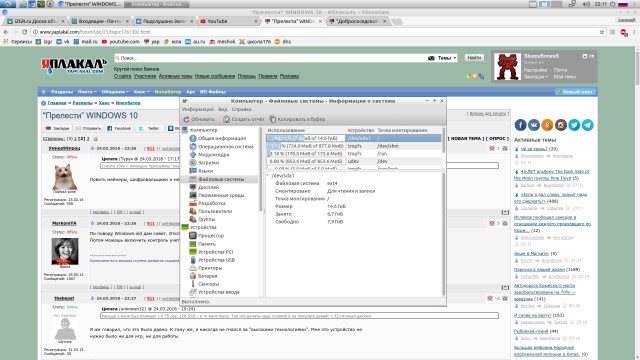Select Файловые системы in the sidebar
The height and width of the screenshot is (360, 640).
click(x=221, y=179)
